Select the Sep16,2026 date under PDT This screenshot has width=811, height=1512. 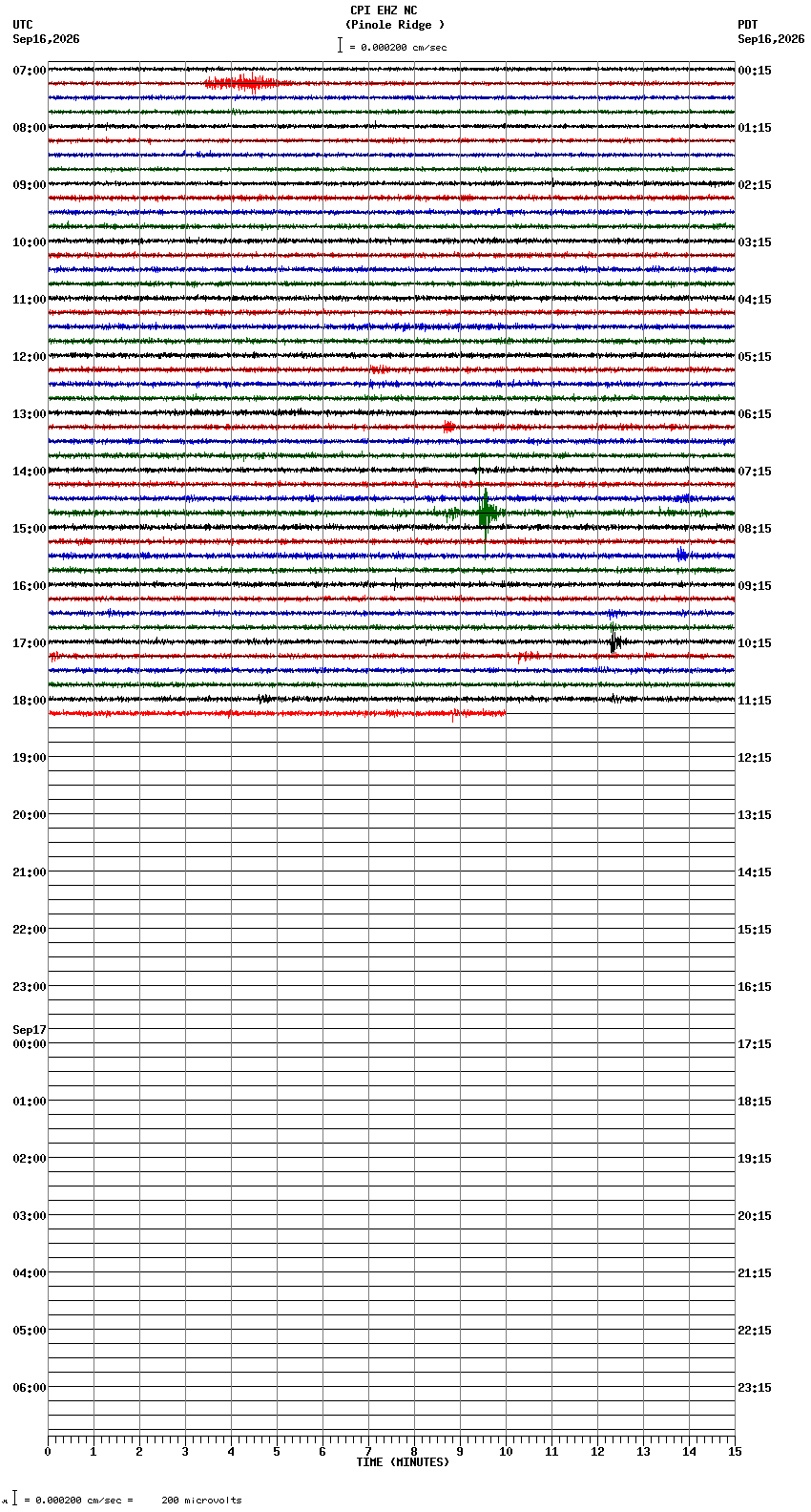pyautogui.click(x=771, y=39)
